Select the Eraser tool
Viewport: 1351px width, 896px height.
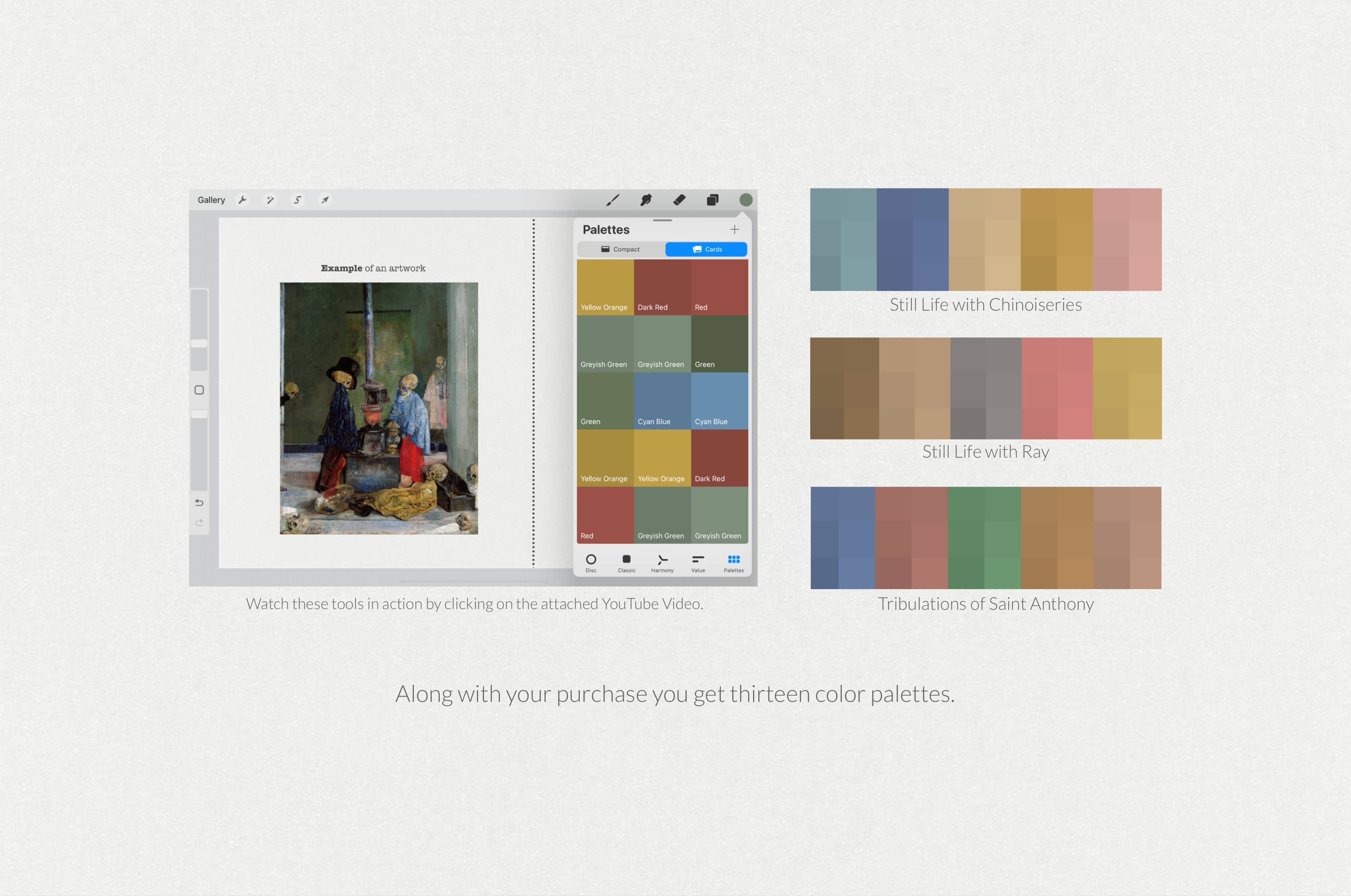tap(679, 199)
